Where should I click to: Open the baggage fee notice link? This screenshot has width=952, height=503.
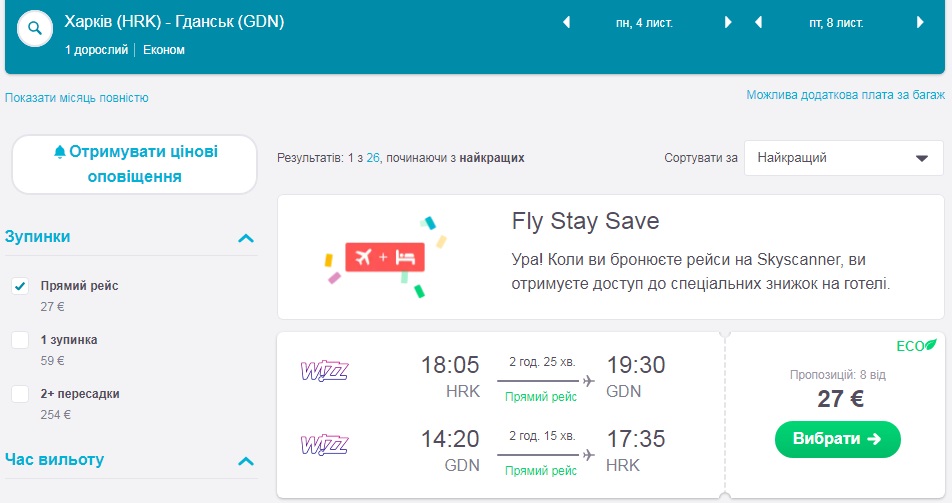[x=844, y=95]
